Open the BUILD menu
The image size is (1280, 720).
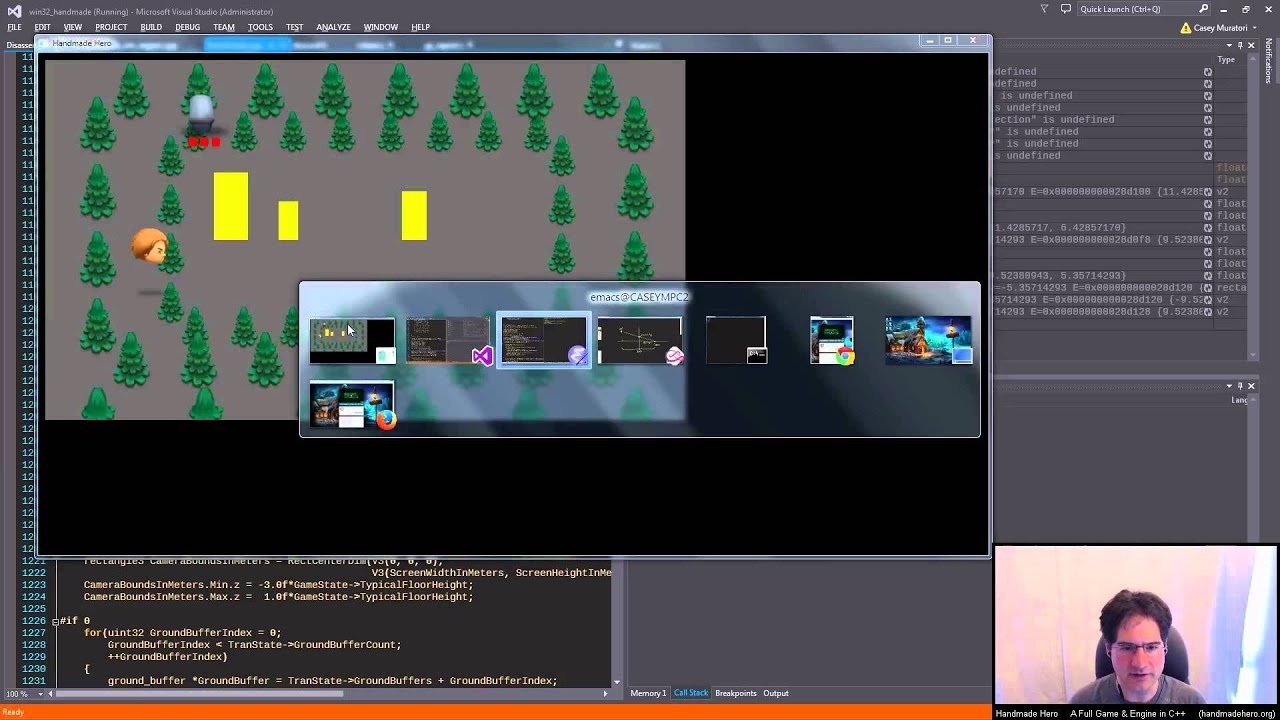tap(151, 27)
